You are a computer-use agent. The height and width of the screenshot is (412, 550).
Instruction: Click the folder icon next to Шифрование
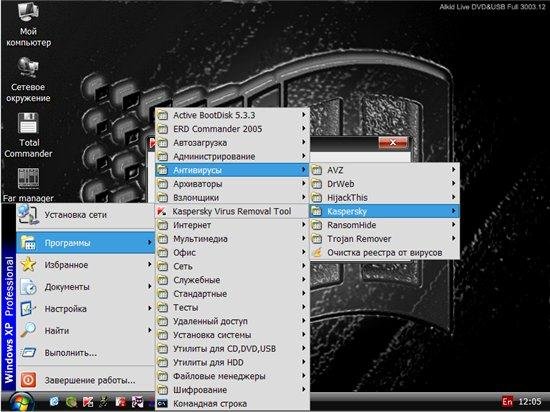point(162,390)
